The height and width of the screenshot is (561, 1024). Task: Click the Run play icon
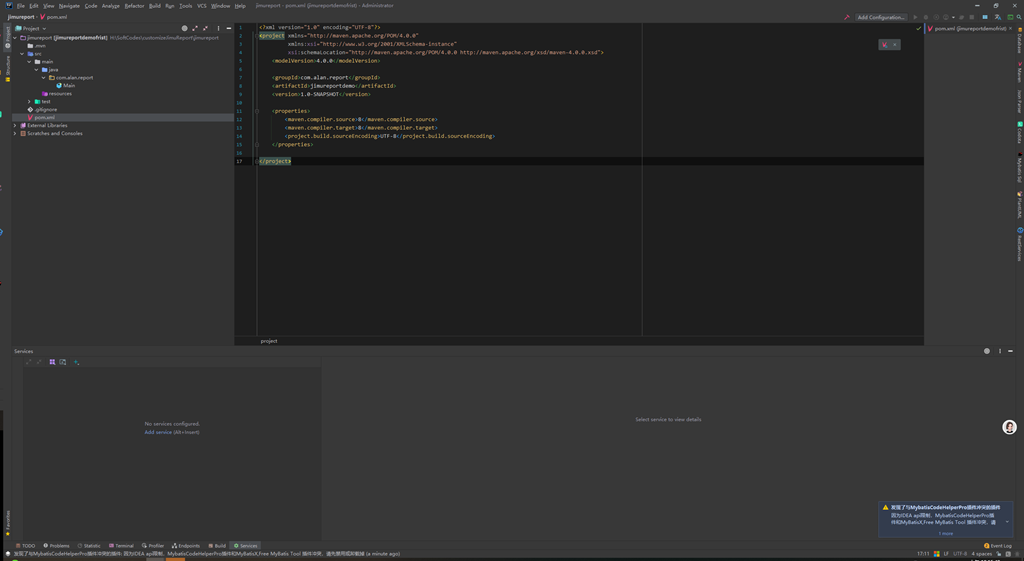915,17
